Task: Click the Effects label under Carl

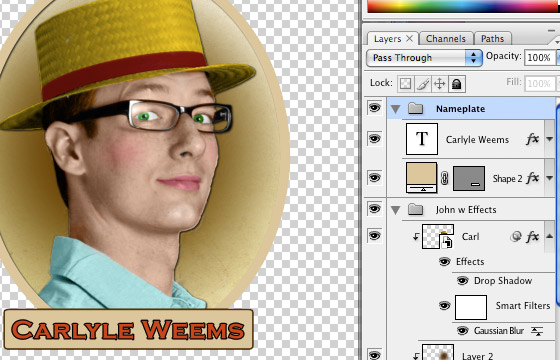Action: [470, 262]
